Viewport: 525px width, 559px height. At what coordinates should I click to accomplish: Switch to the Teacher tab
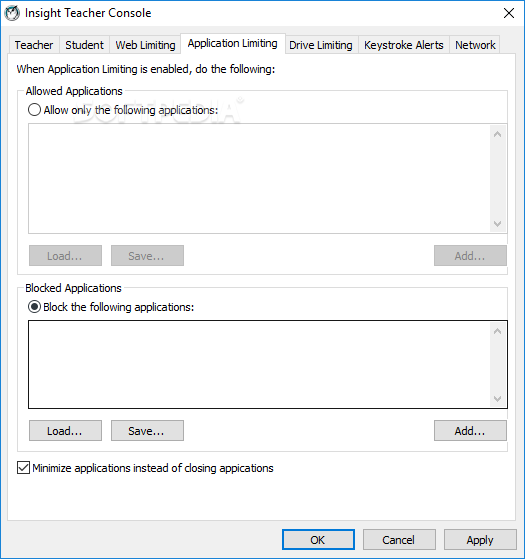click(x=34, y=45)
